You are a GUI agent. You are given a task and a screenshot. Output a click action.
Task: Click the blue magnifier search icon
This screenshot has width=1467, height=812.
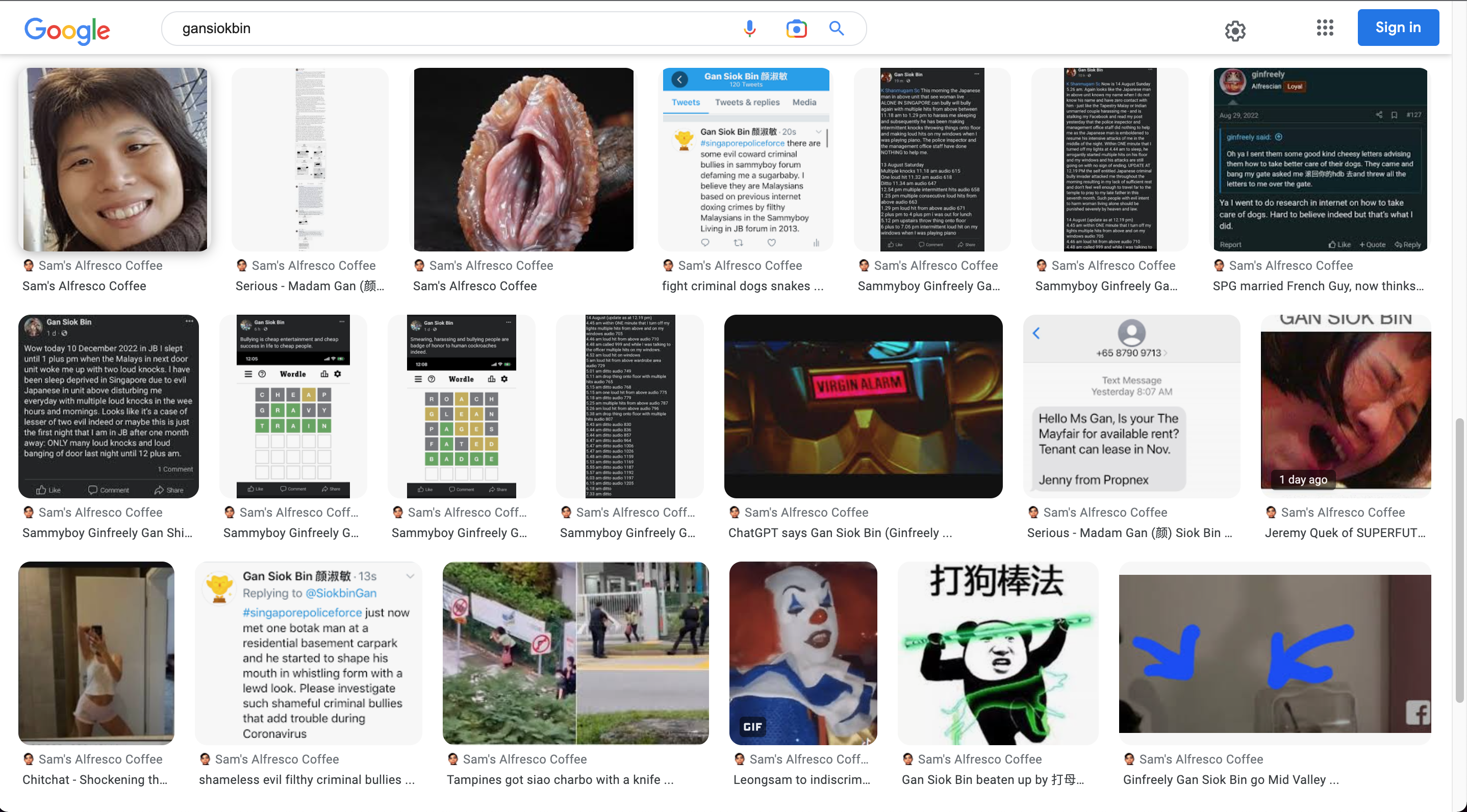click(836, 28)
